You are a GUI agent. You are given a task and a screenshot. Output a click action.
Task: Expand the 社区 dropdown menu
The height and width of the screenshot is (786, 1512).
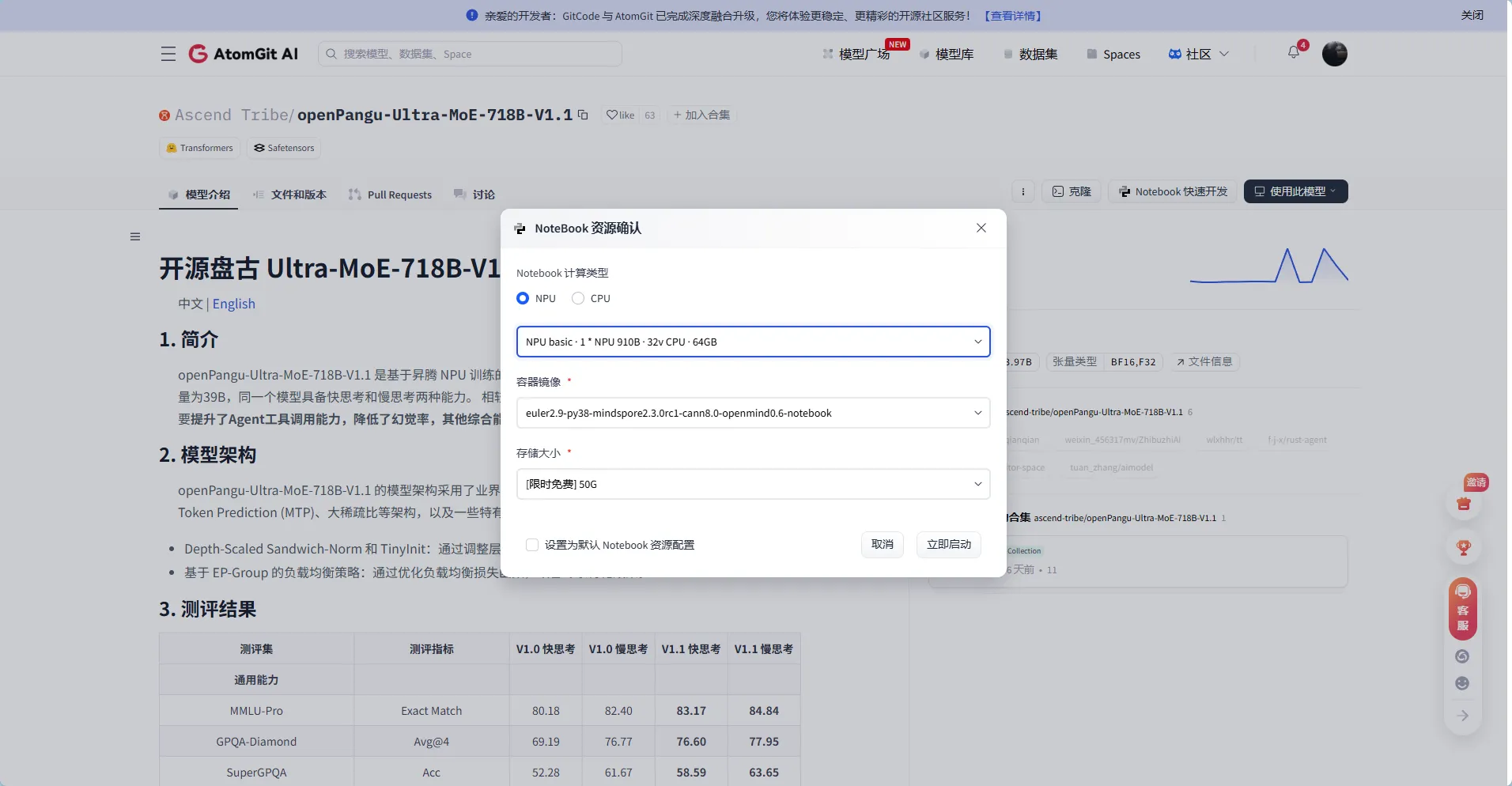1199,54
